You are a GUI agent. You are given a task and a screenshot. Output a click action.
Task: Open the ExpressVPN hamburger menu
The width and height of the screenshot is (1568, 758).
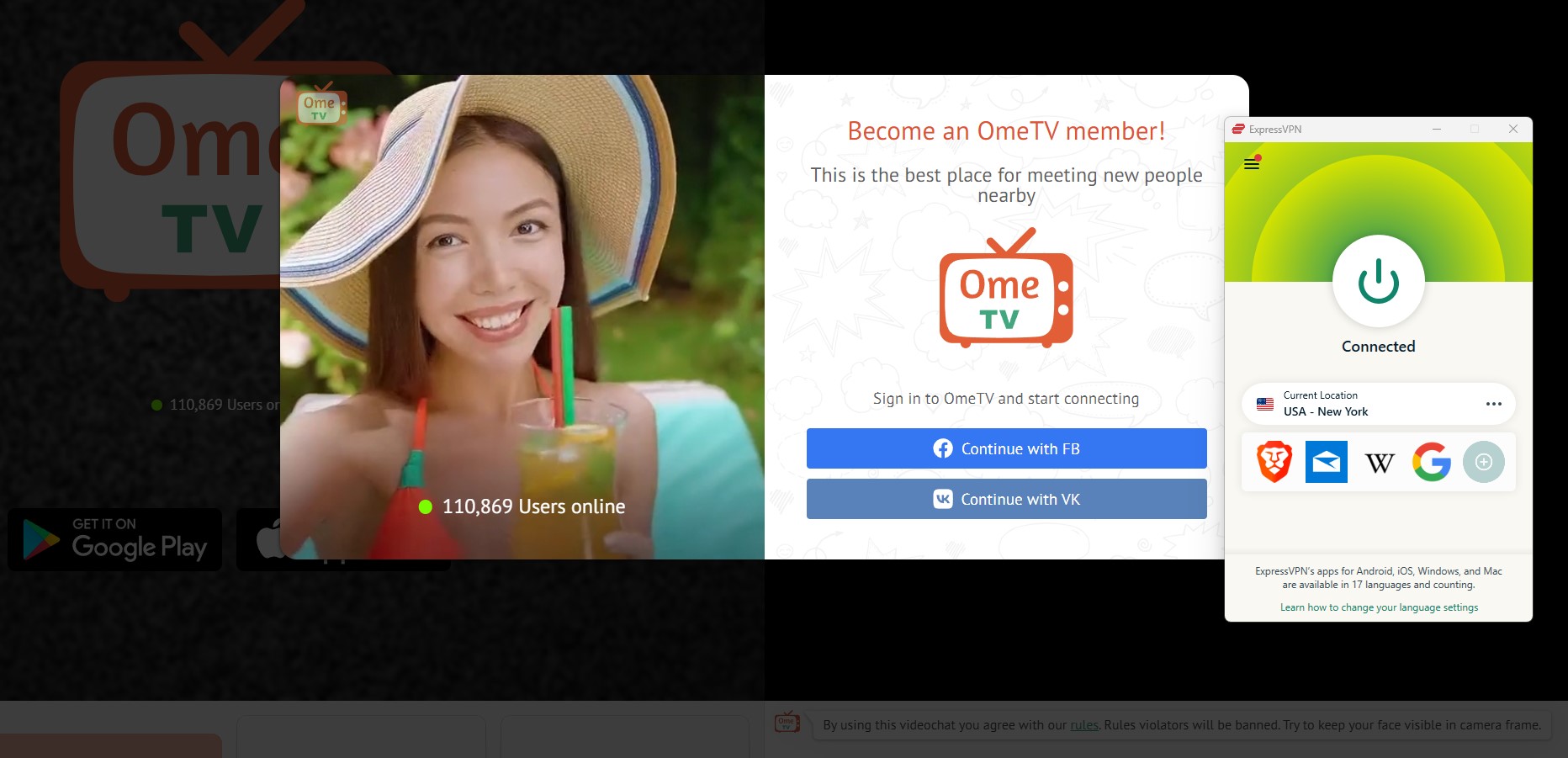click(x=1251, y=164)
